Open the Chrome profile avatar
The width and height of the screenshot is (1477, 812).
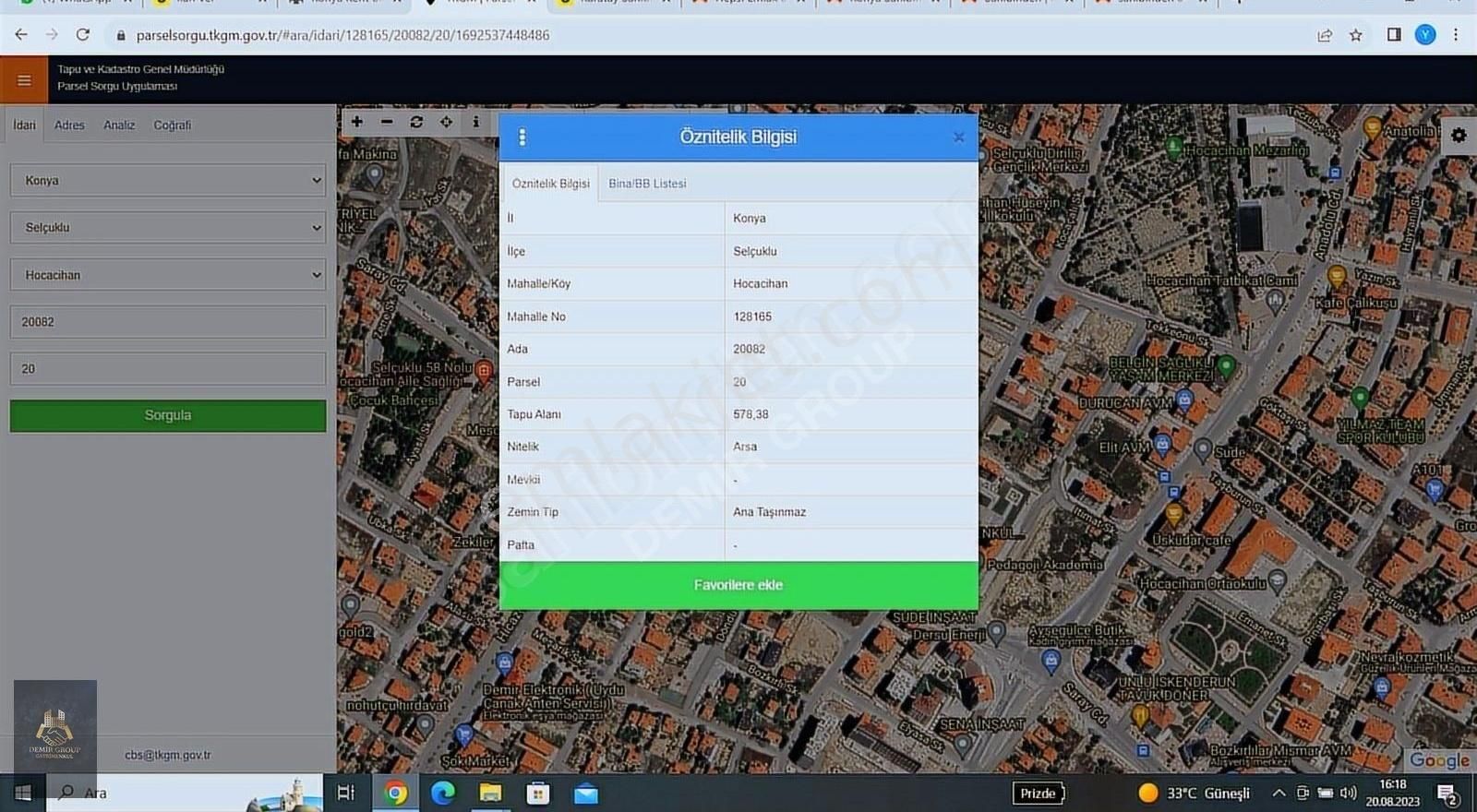tap(1425, 35)
